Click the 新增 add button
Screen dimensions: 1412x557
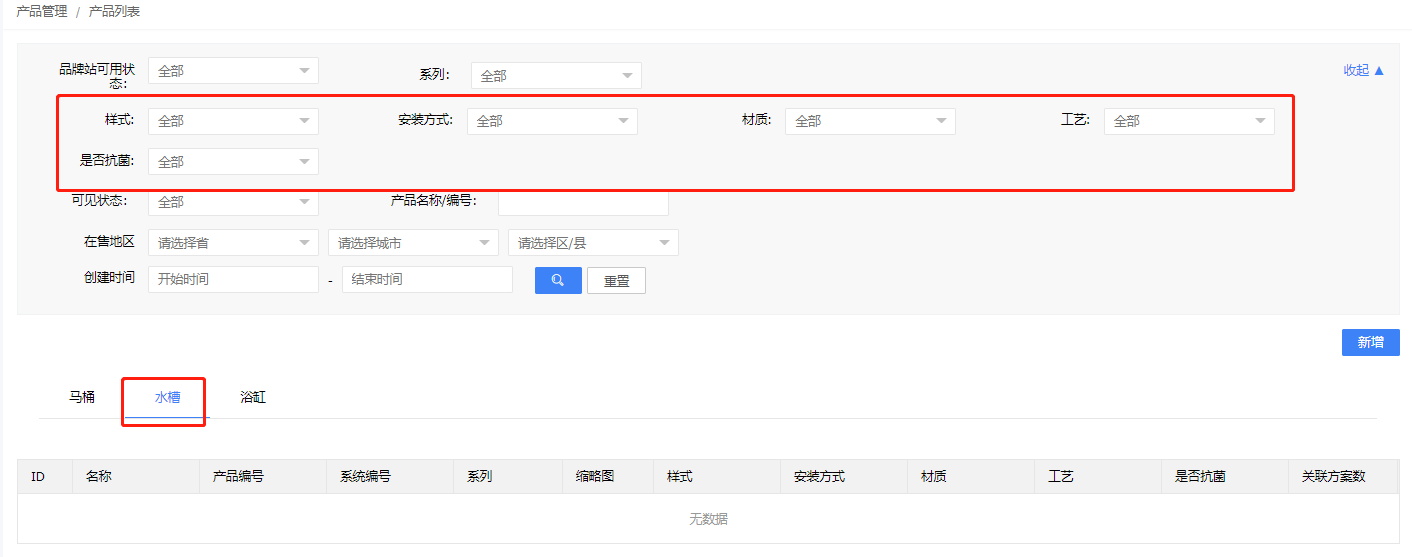[1370, 343]
